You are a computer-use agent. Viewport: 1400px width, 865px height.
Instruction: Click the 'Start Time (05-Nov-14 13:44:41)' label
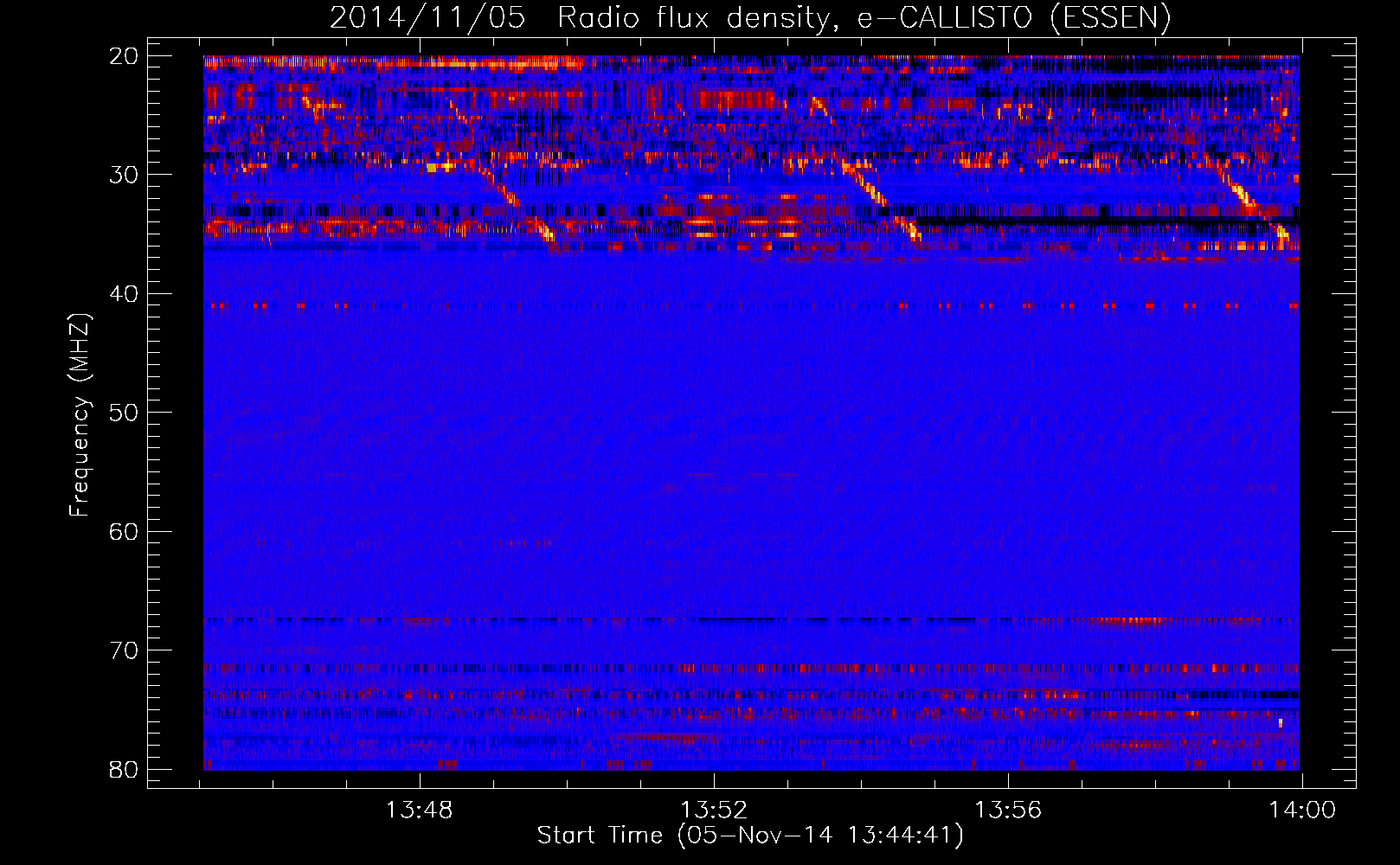(750, 836)
